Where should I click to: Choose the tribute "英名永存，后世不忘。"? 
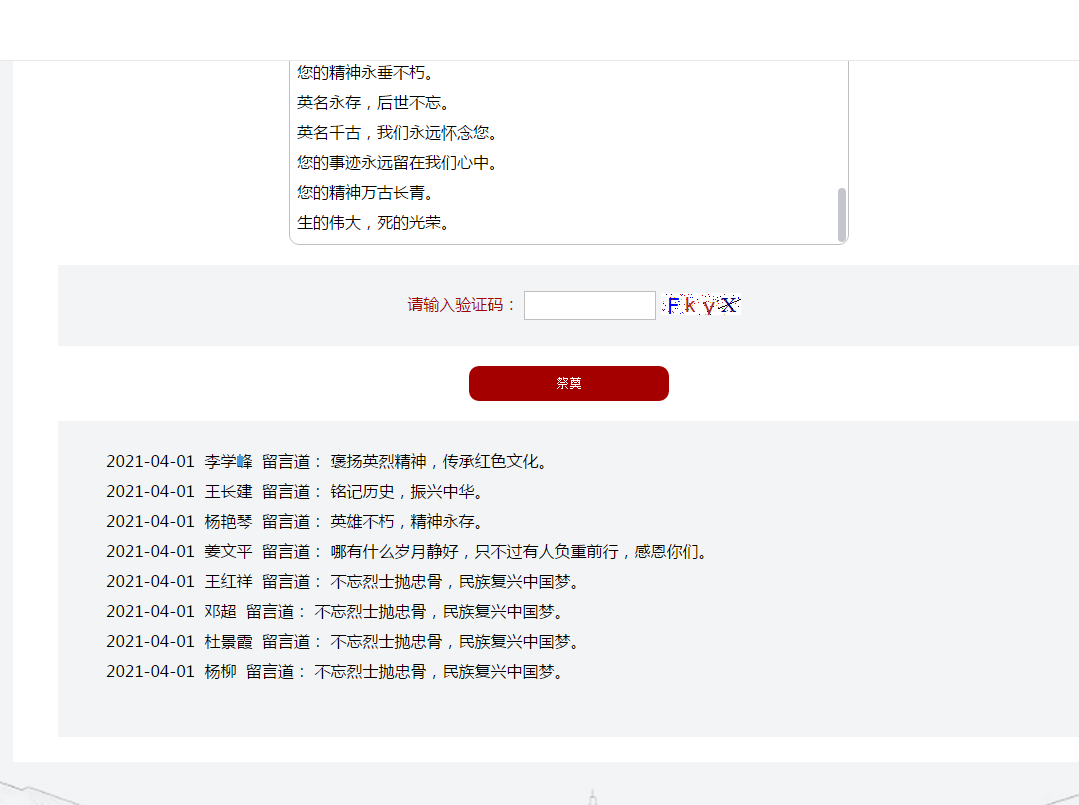click(x=373, y=103)
